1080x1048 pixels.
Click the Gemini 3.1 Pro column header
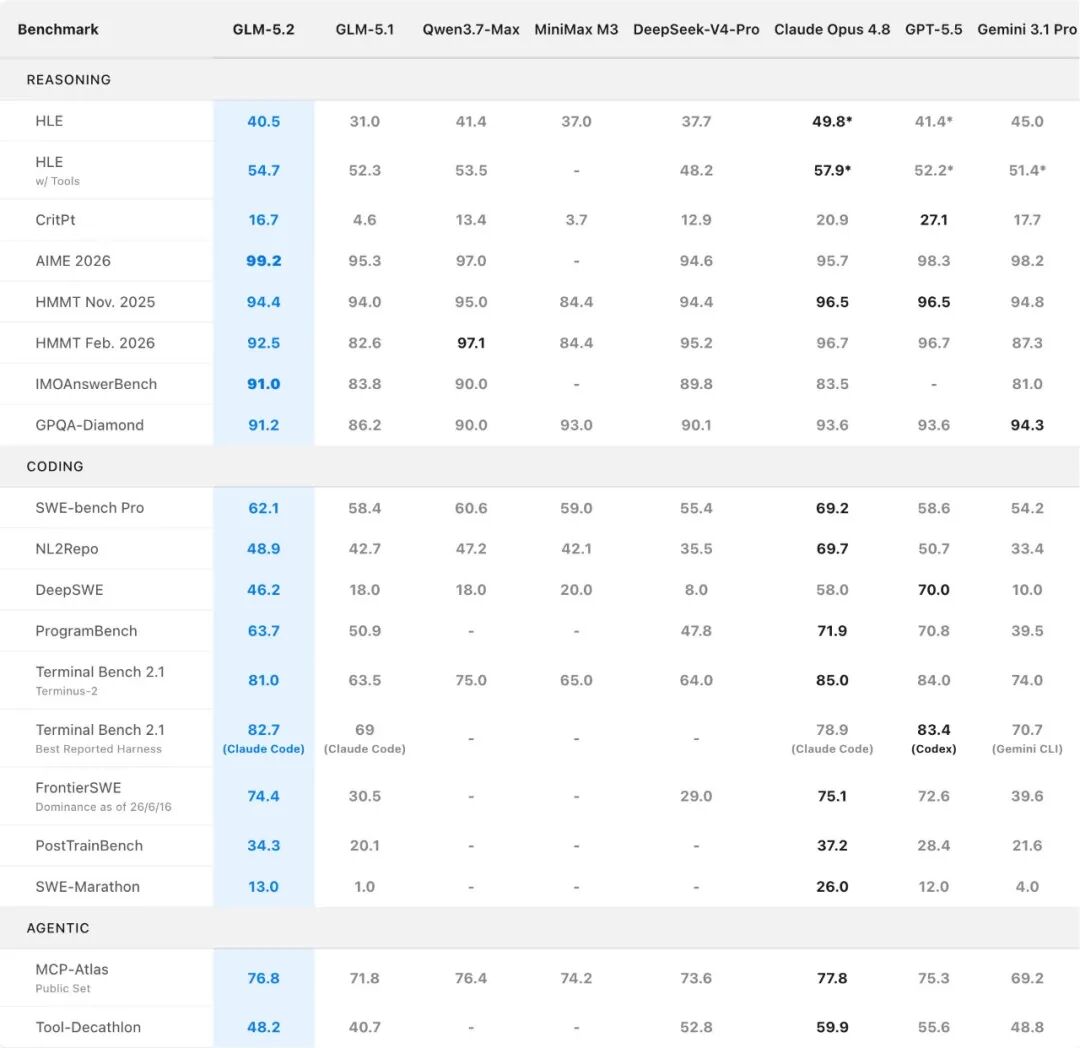1026,30
